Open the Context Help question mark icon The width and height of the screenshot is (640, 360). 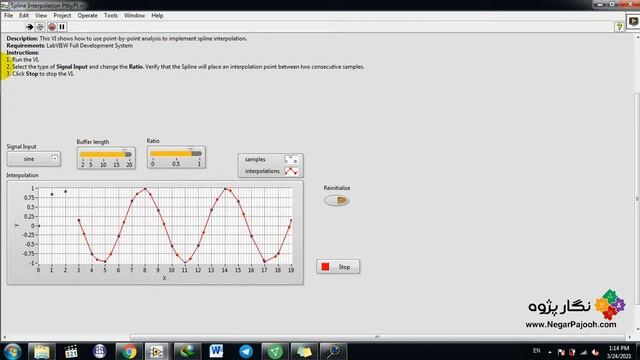click(x=619, y=27)
